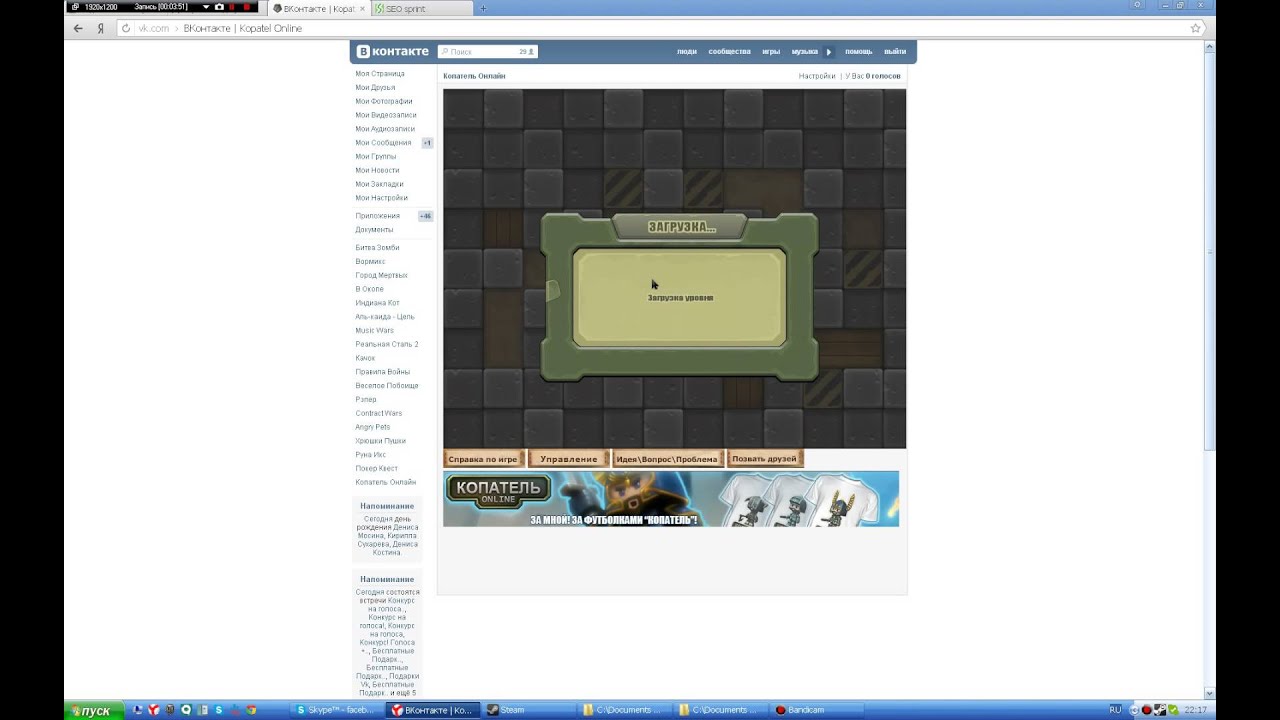The image size is (1280, 720).
Task: Launch Битва Зомби app from sidebar
Action: click(377, 248)
